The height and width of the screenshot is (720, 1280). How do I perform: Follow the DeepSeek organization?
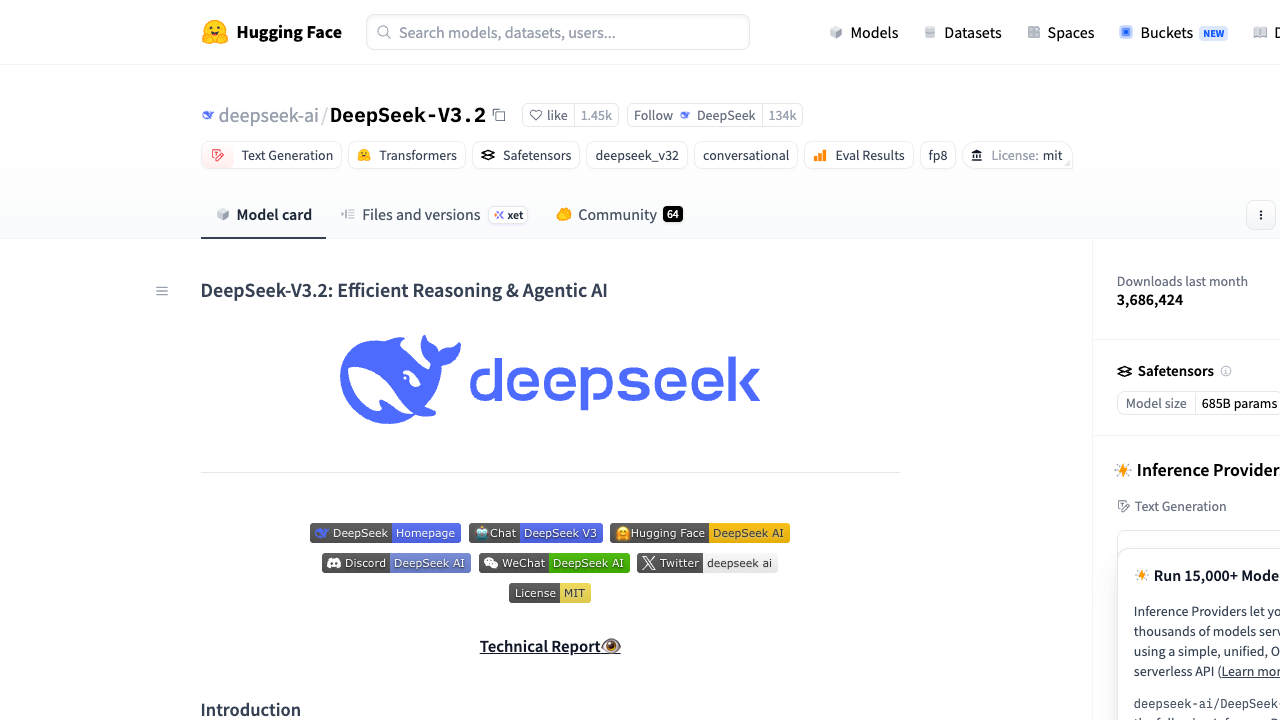tap(695, 115)
